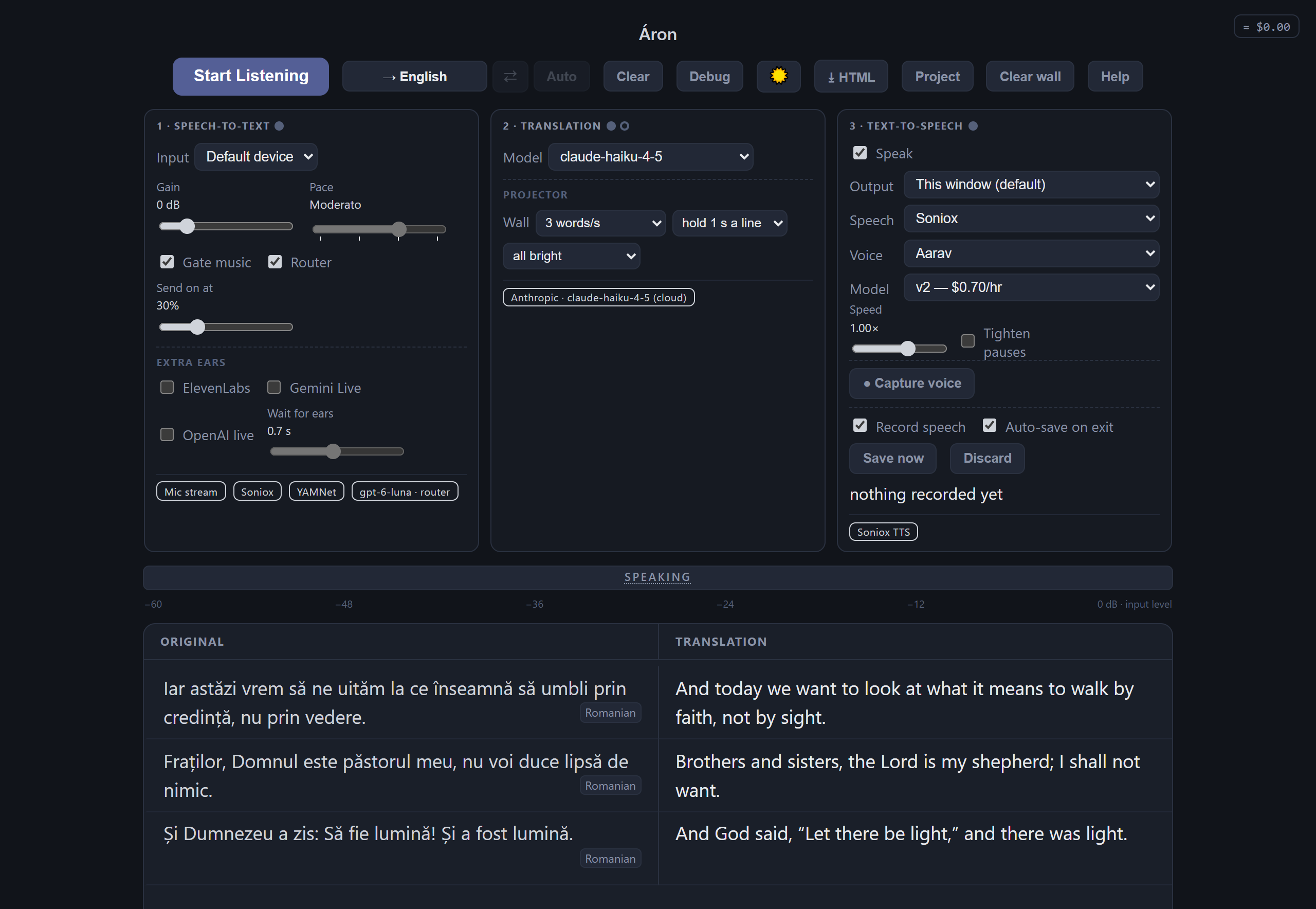Click the Text-to-Speech status dot

point(973,126)
